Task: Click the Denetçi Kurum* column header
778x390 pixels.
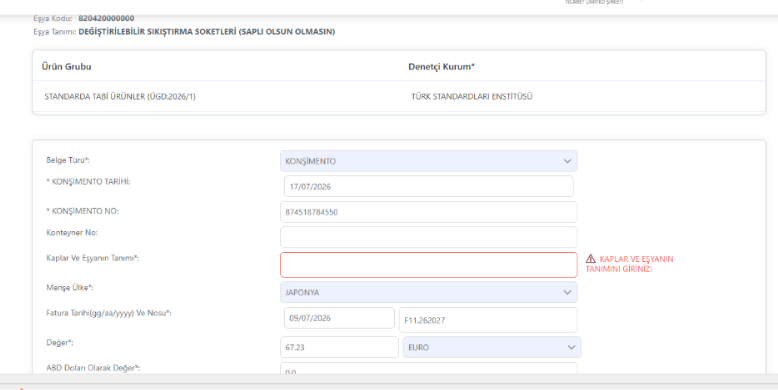Action: 442,66
